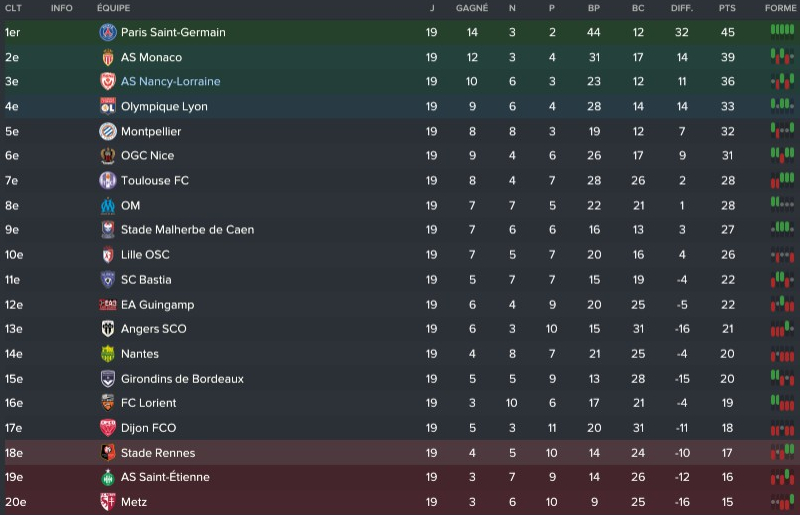View Paris Saint-Germain form indicator bars
Viewport: 800px width, 515px height.
point(781,31)
